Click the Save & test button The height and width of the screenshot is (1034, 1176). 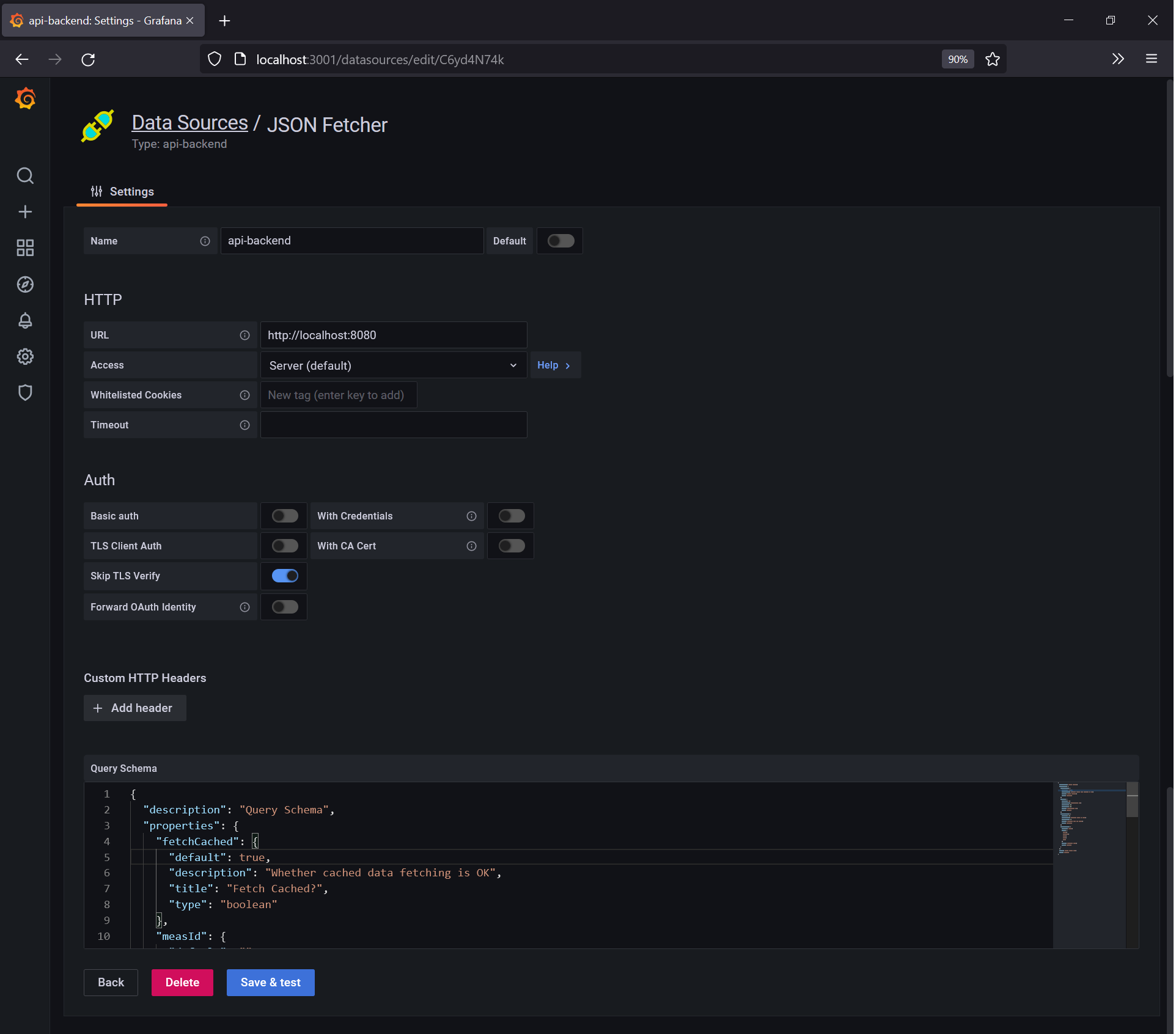[270, 983]
